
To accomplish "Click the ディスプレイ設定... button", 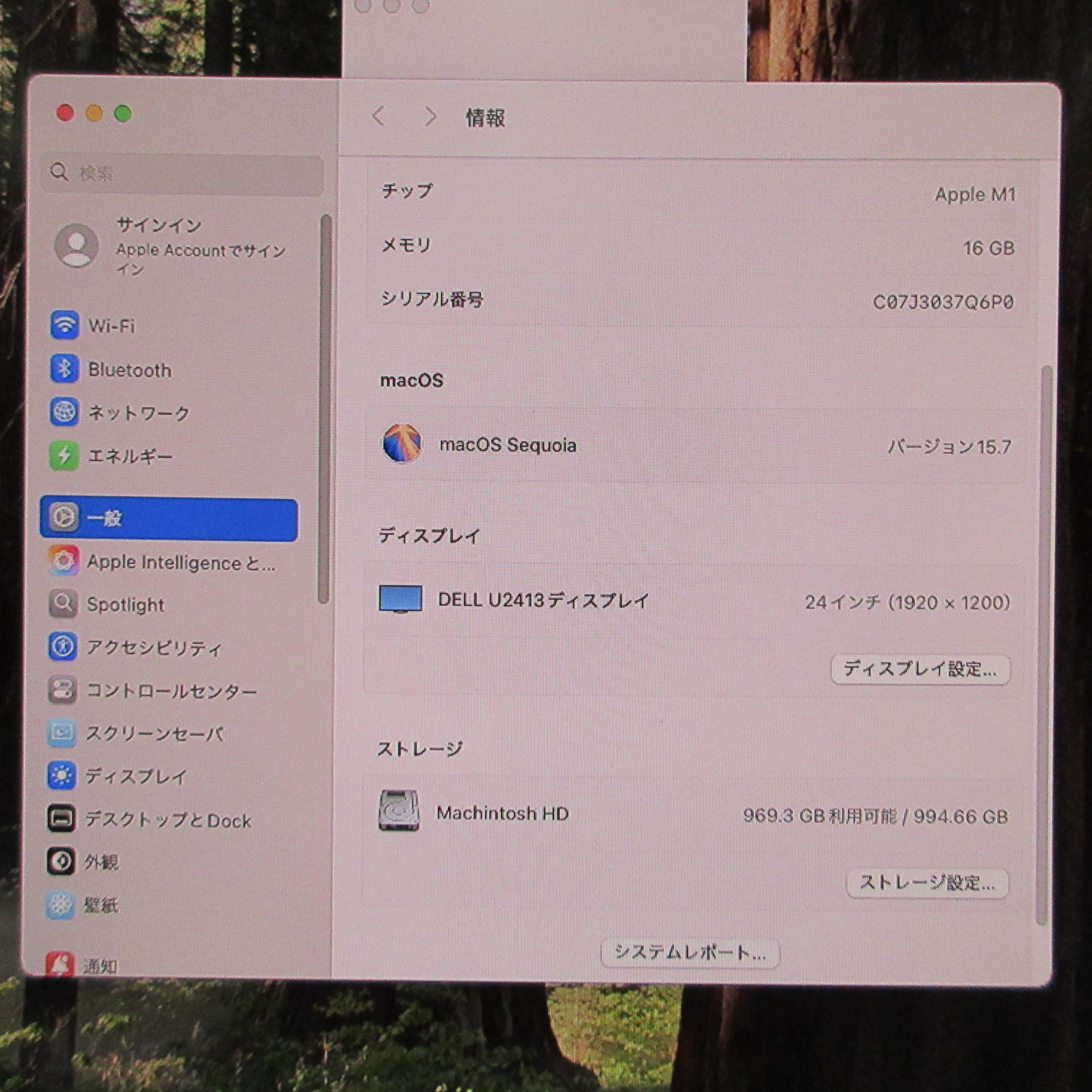I will [920, 669].
